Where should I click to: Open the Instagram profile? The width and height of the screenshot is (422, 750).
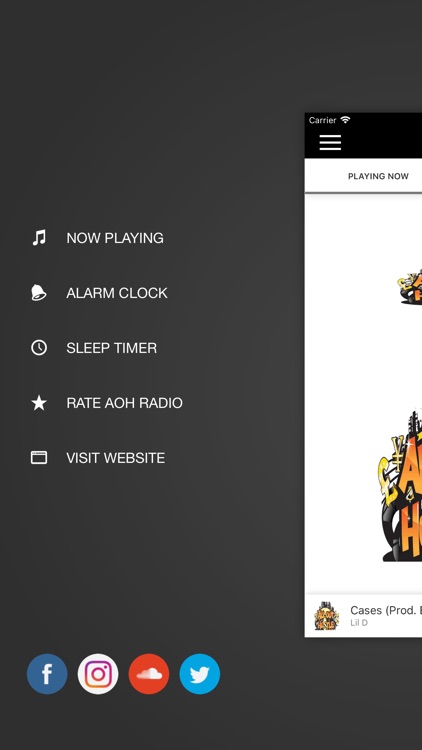98,673
